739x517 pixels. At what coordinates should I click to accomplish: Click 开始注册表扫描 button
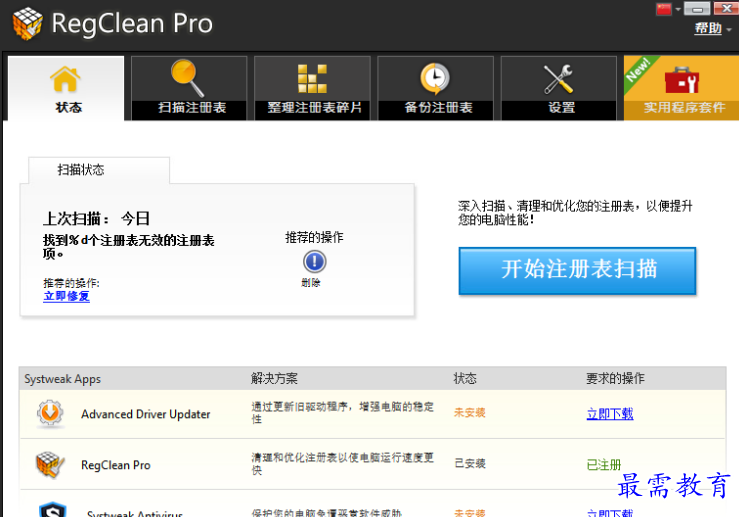click(x=577, y=271)
